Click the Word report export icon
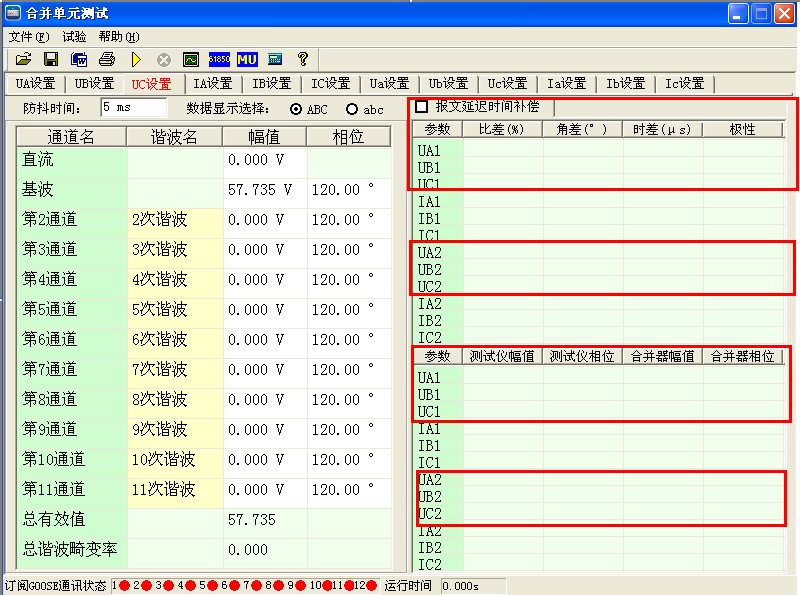 click(78, 60)
